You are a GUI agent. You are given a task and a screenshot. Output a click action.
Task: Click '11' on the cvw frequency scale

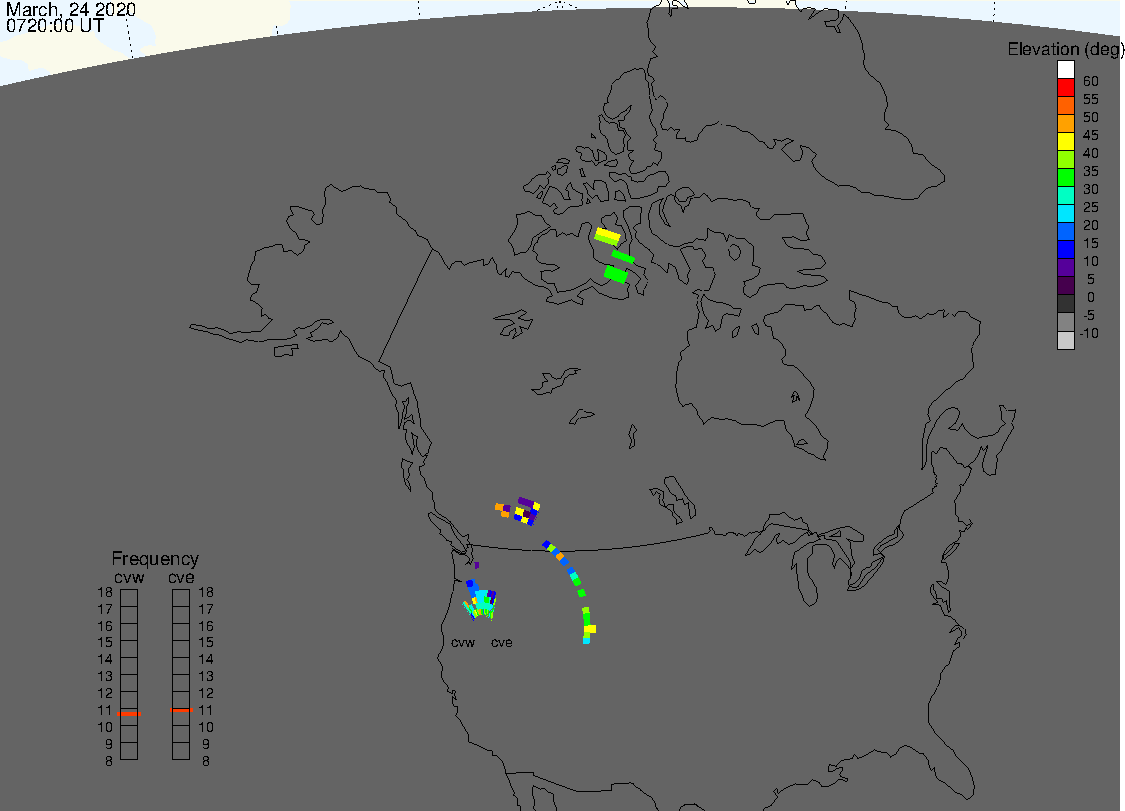click(x=105, y=710)
